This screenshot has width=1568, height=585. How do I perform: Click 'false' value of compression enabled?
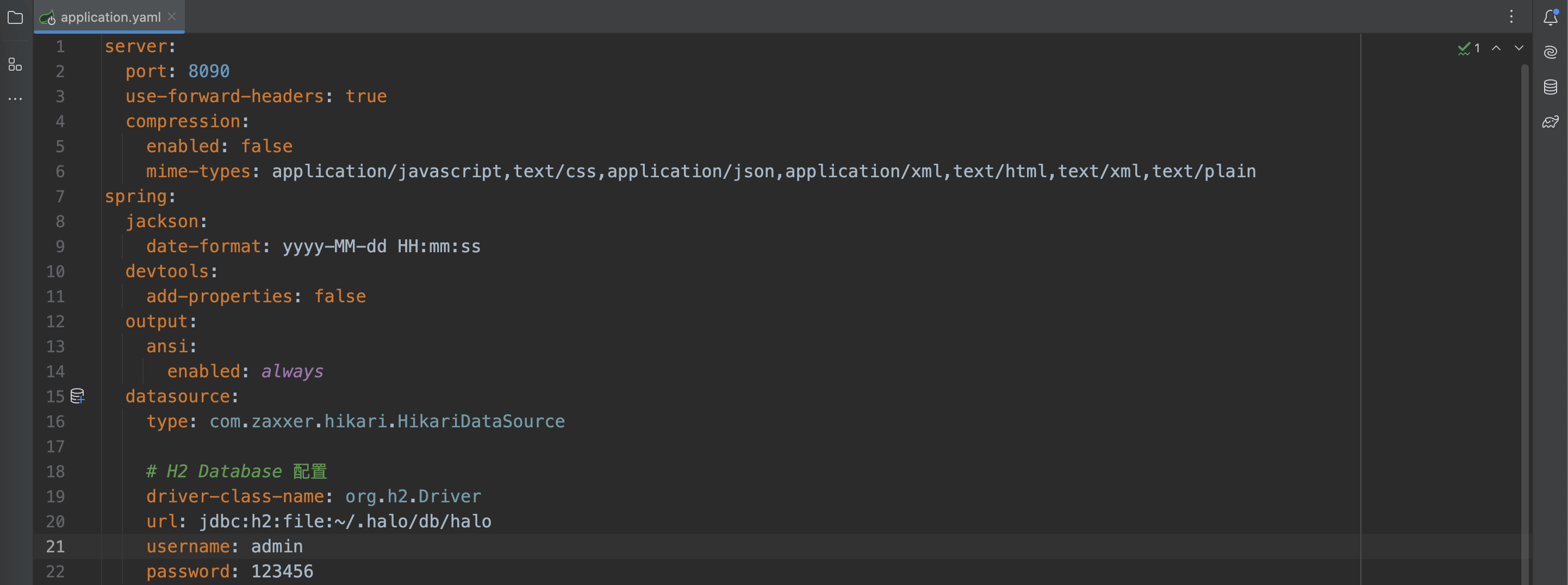click(266, 146)
